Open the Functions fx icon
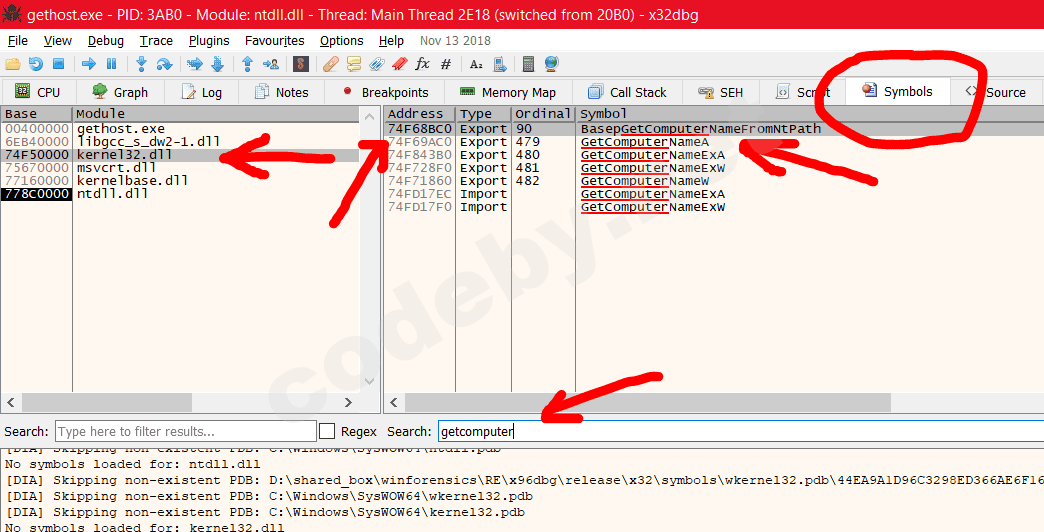 [422, 64]
